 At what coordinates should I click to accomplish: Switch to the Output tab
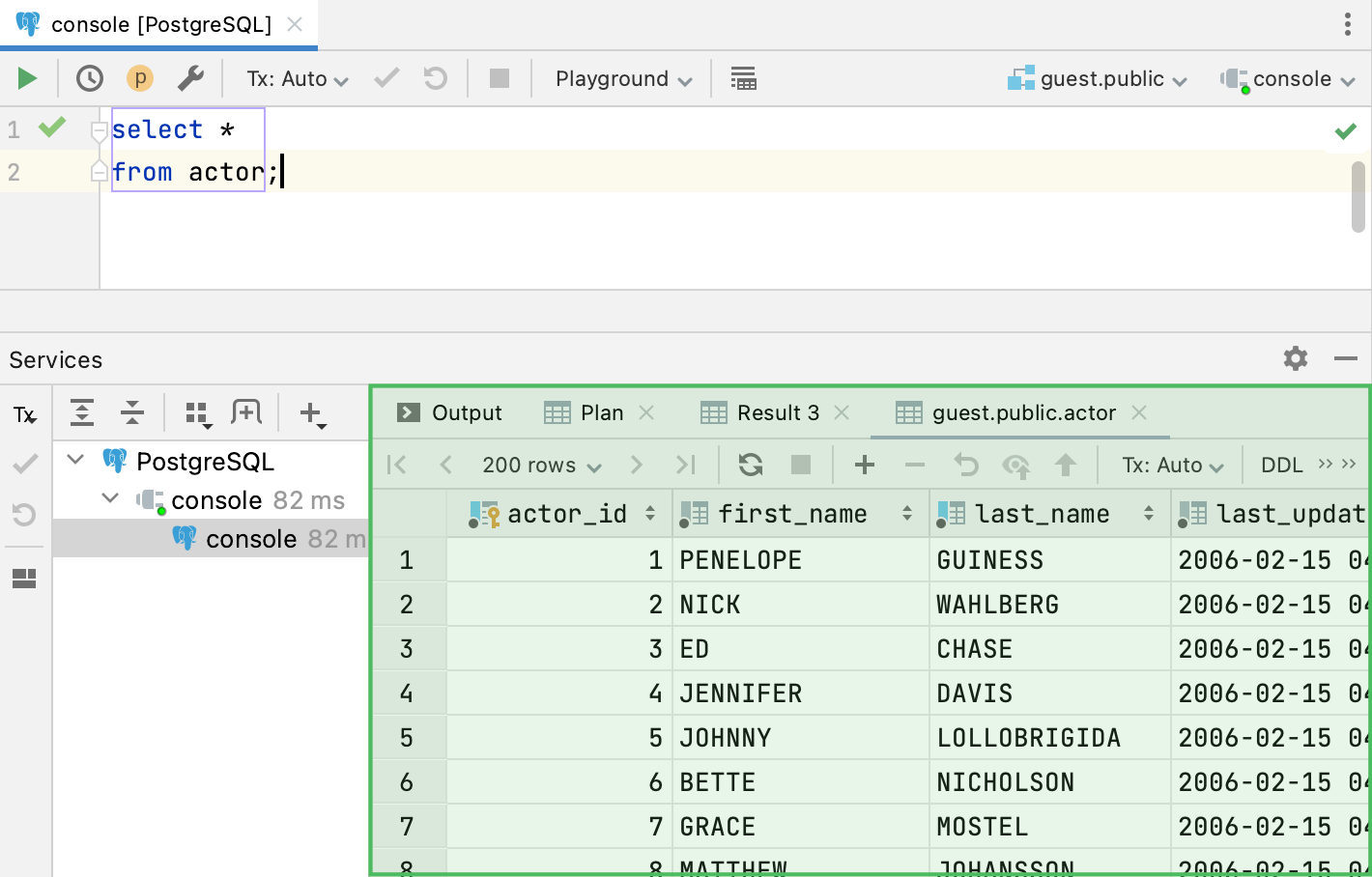(449, 413)
